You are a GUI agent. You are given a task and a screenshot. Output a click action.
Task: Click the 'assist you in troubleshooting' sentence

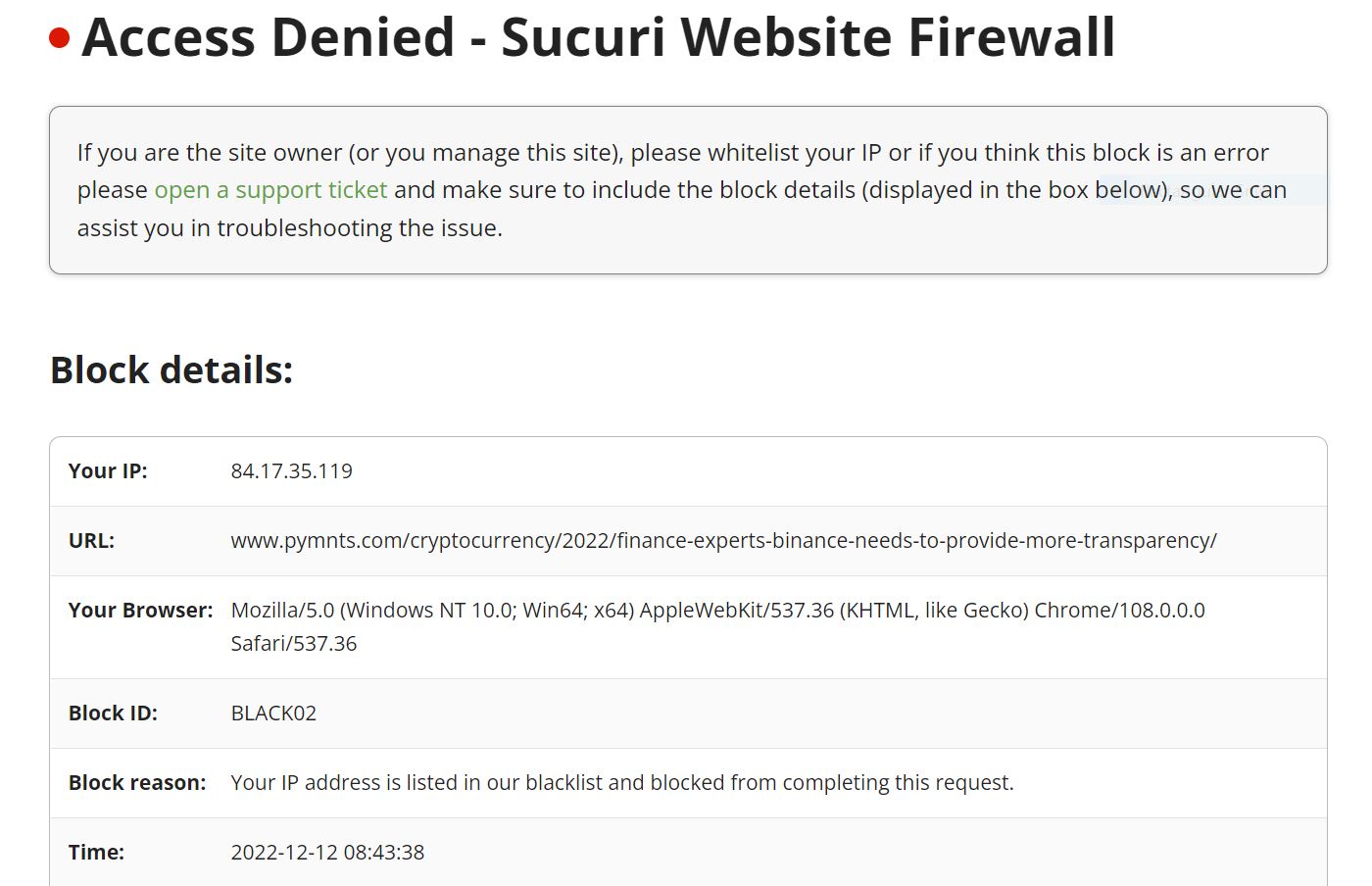pos(290,228)
